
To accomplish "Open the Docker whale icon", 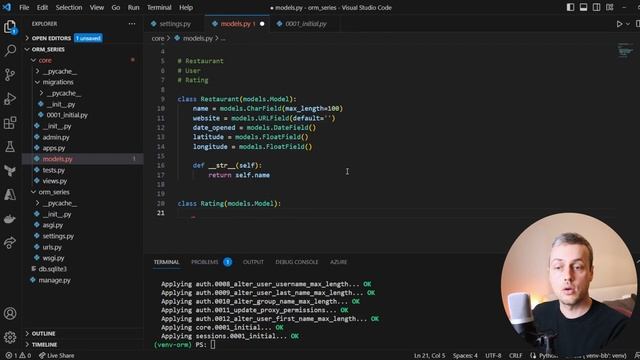I will click(10, 219).
